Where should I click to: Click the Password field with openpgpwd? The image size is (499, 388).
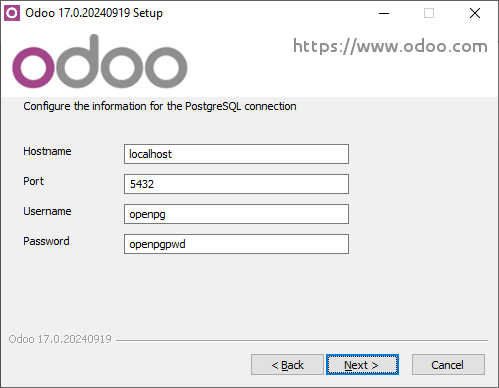[x=236, y=244]
